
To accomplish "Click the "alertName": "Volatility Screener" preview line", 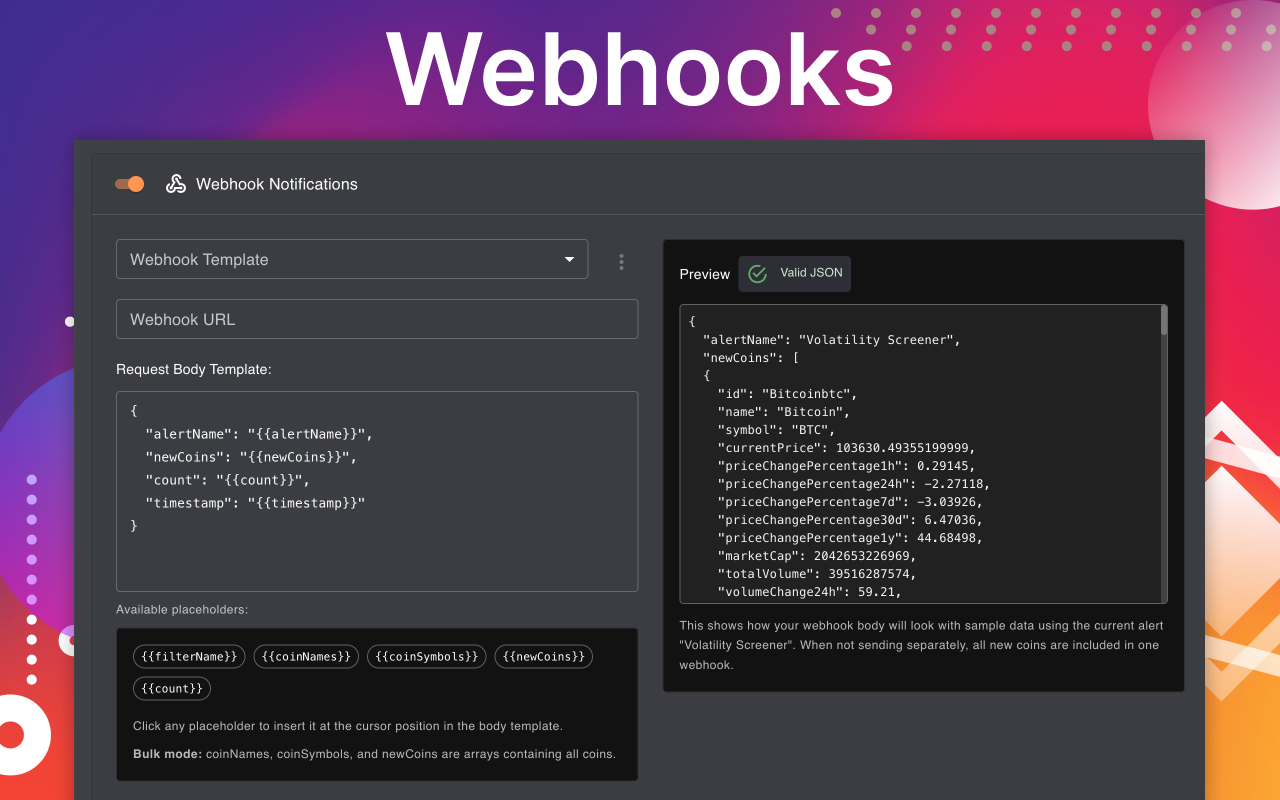I will coord(832,340).
